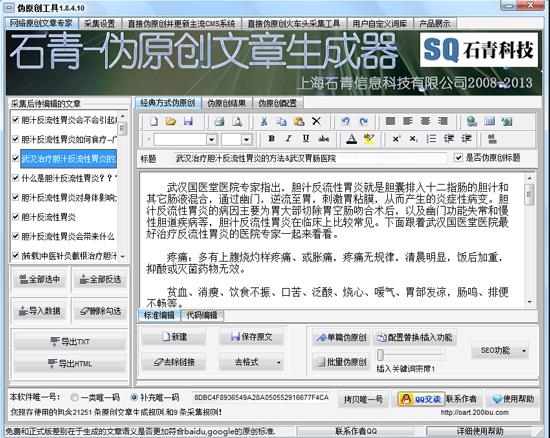Uncheck article 胆汁反流性胃炎会带来什么
The width and height of the screenshot is (550, 438).
(x=15, y=236)
